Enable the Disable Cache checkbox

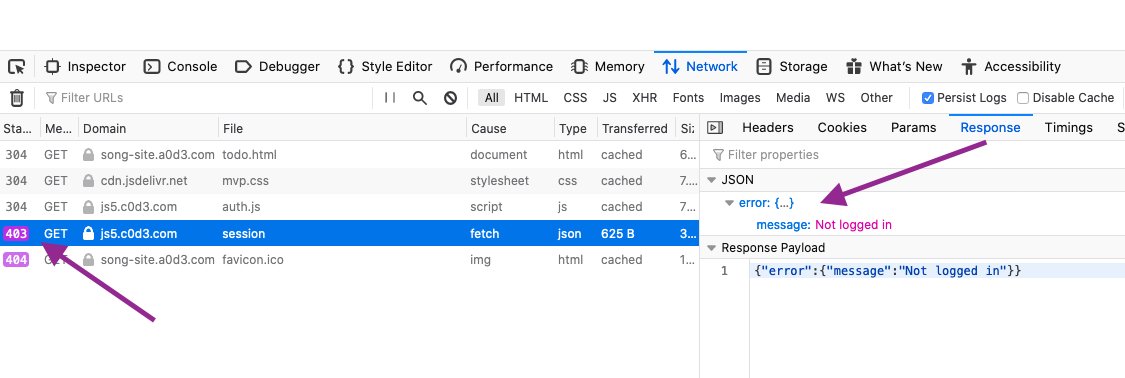(1023, 98)
